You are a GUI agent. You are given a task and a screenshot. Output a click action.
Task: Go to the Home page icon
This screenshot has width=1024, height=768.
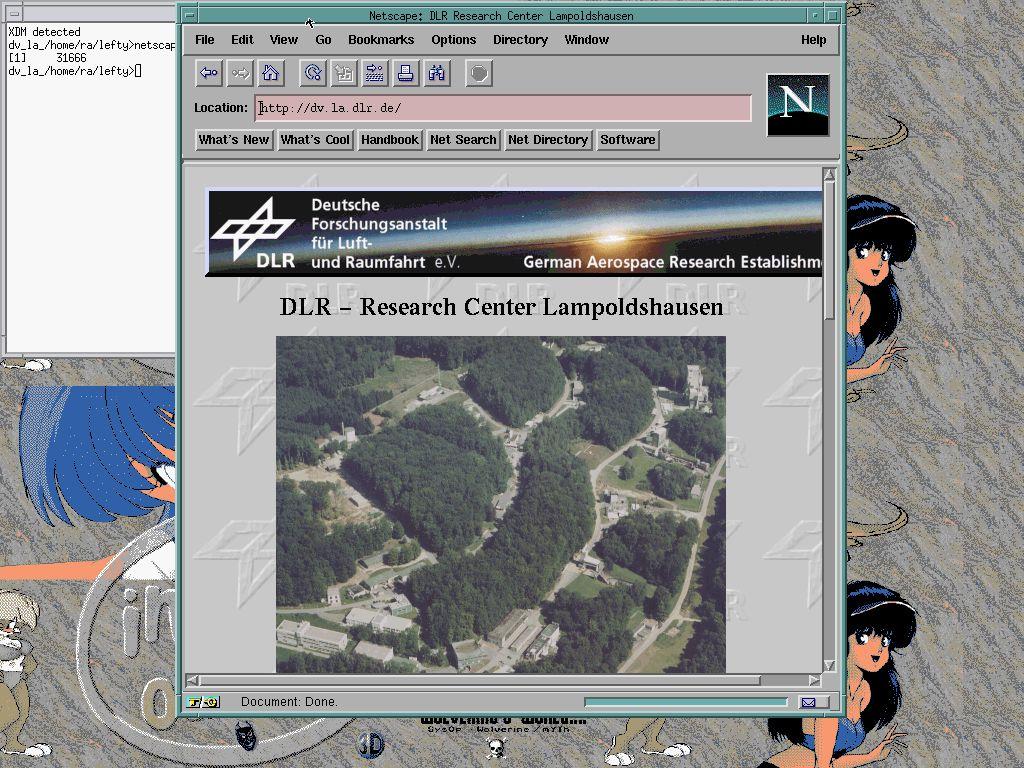pyautogui.click(x=270, y=73)
